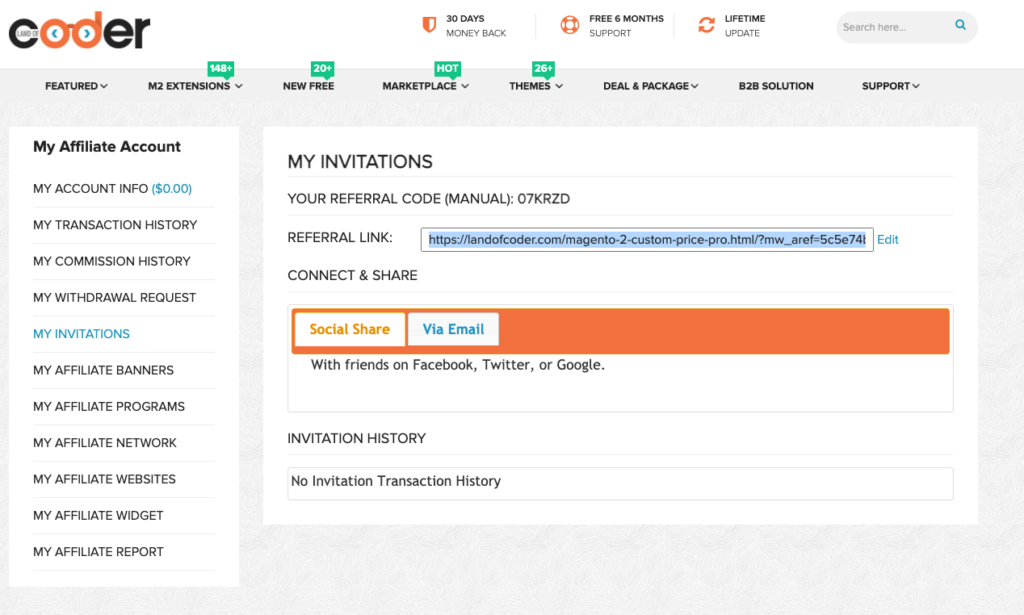Focus the Search here input box
The height and width of the screenshot is (615, 1024).
tap(895, 27)
